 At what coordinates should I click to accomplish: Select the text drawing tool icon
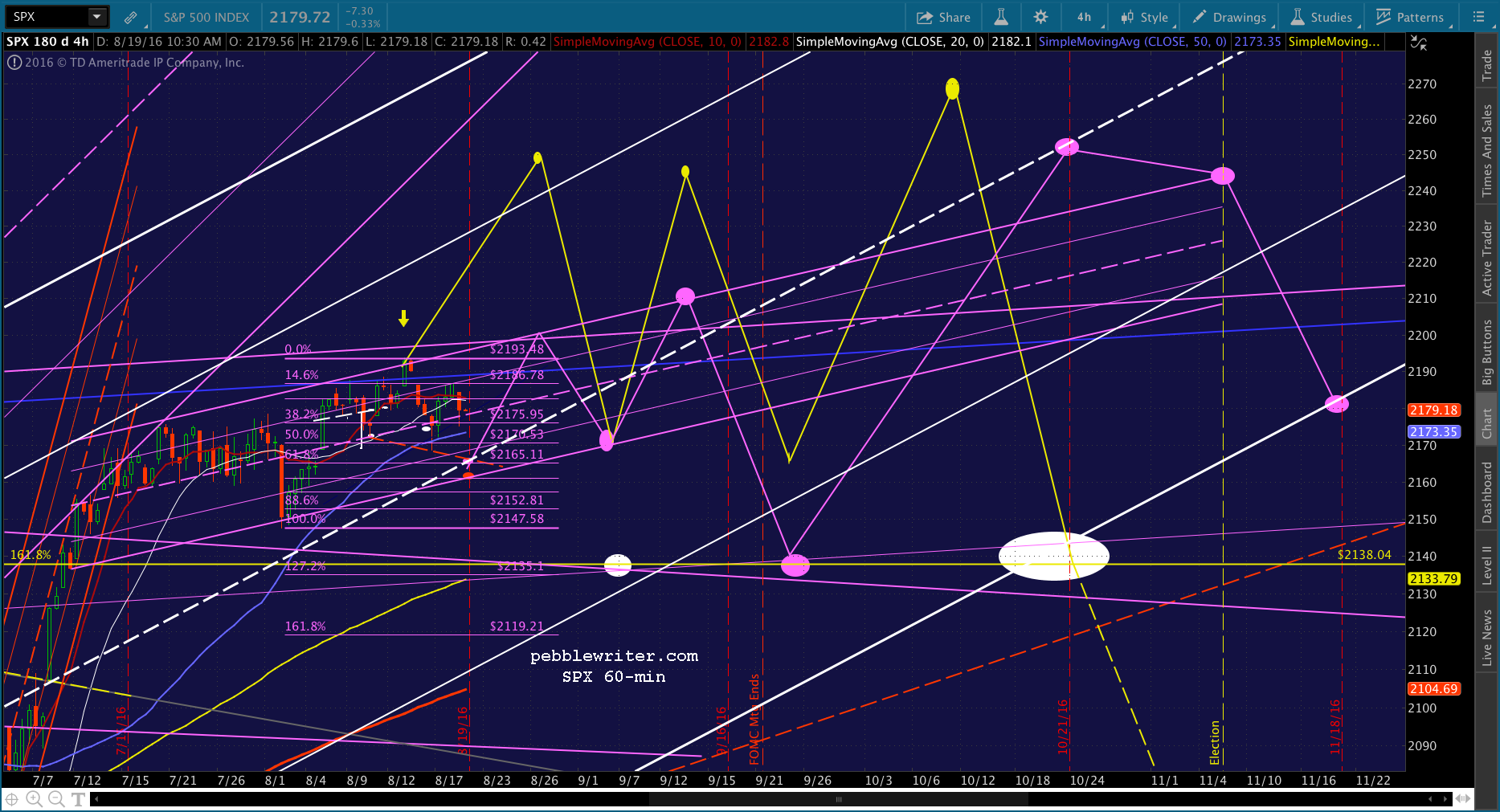[78, 798]
